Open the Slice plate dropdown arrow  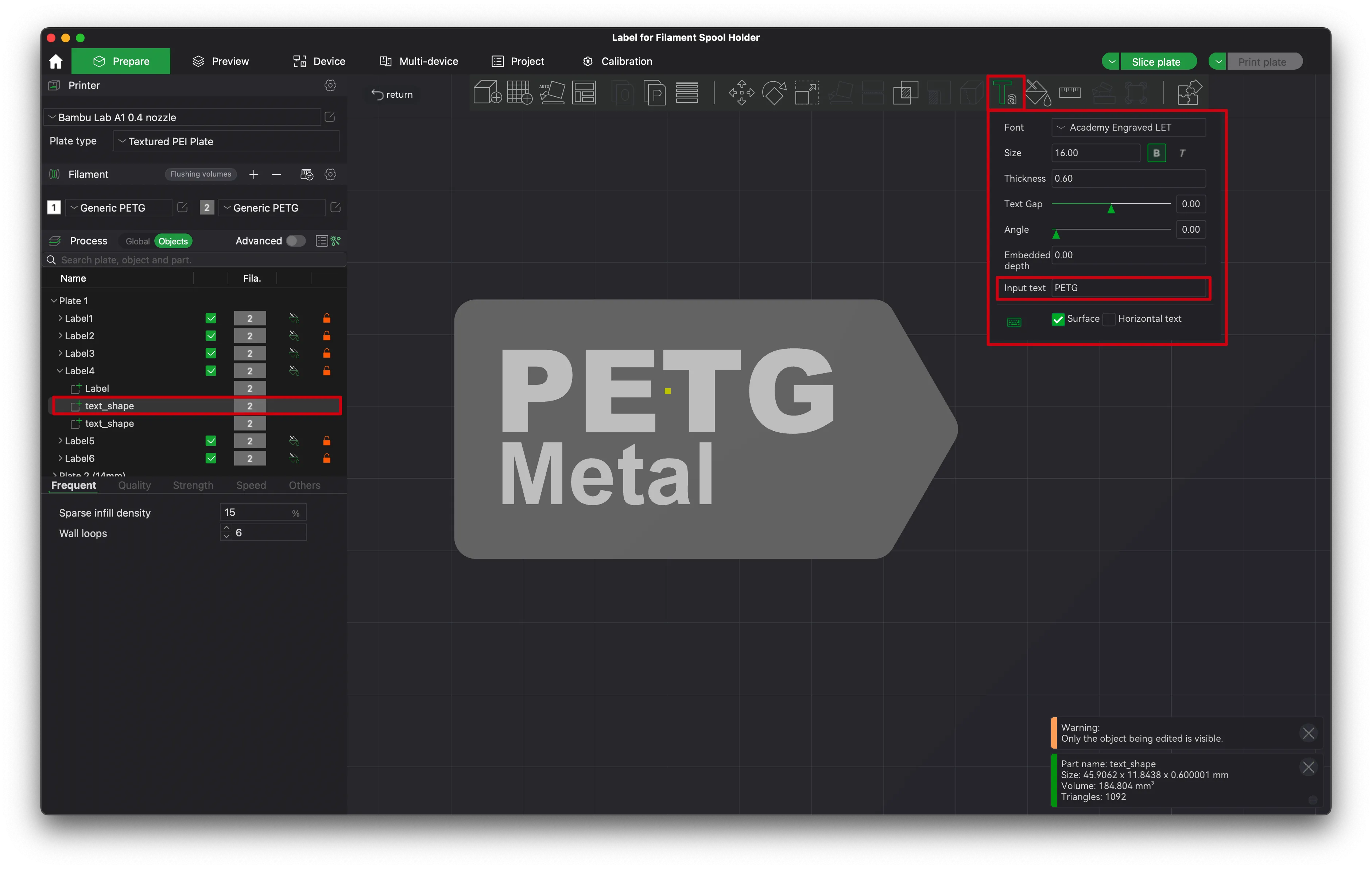click(x=1111, y=62)
